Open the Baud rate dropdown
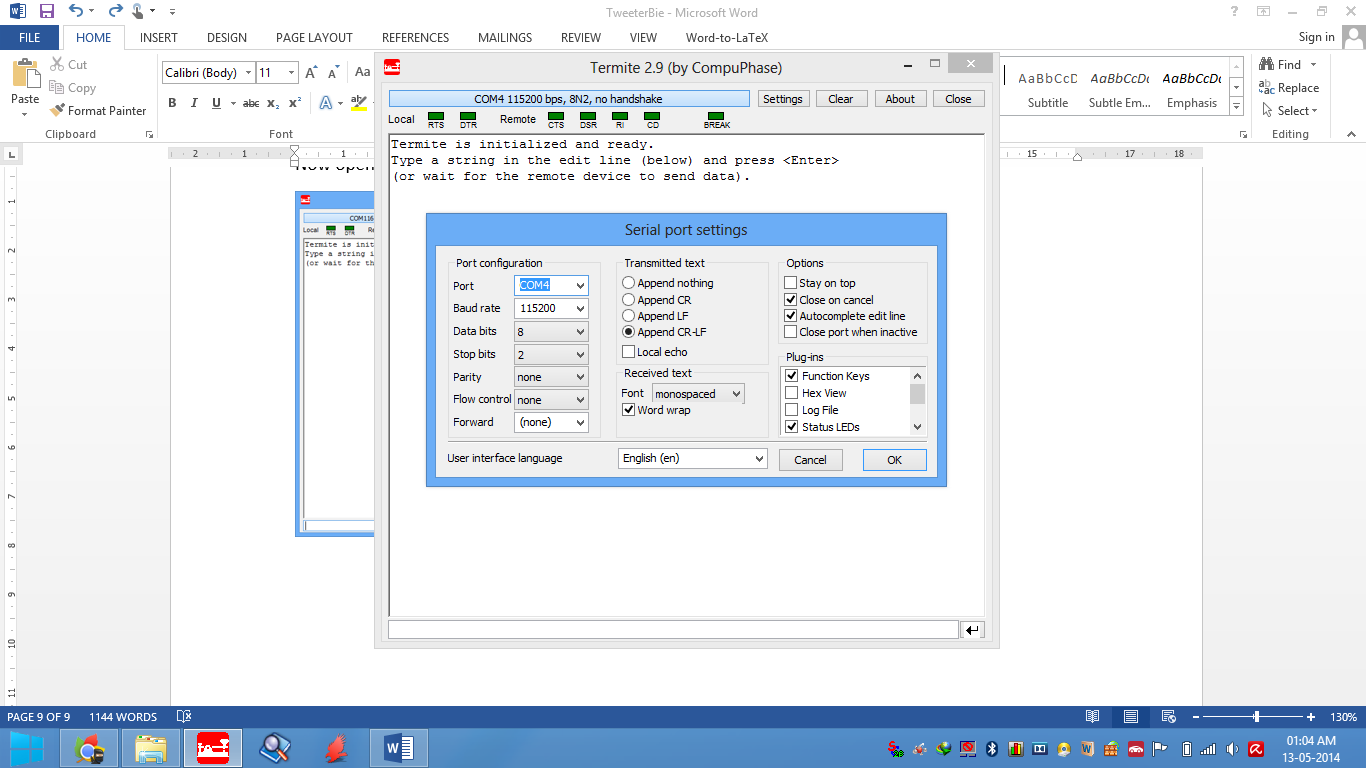Image resolution: width=1366 pixels, height=768 pixels. point(551,308)
